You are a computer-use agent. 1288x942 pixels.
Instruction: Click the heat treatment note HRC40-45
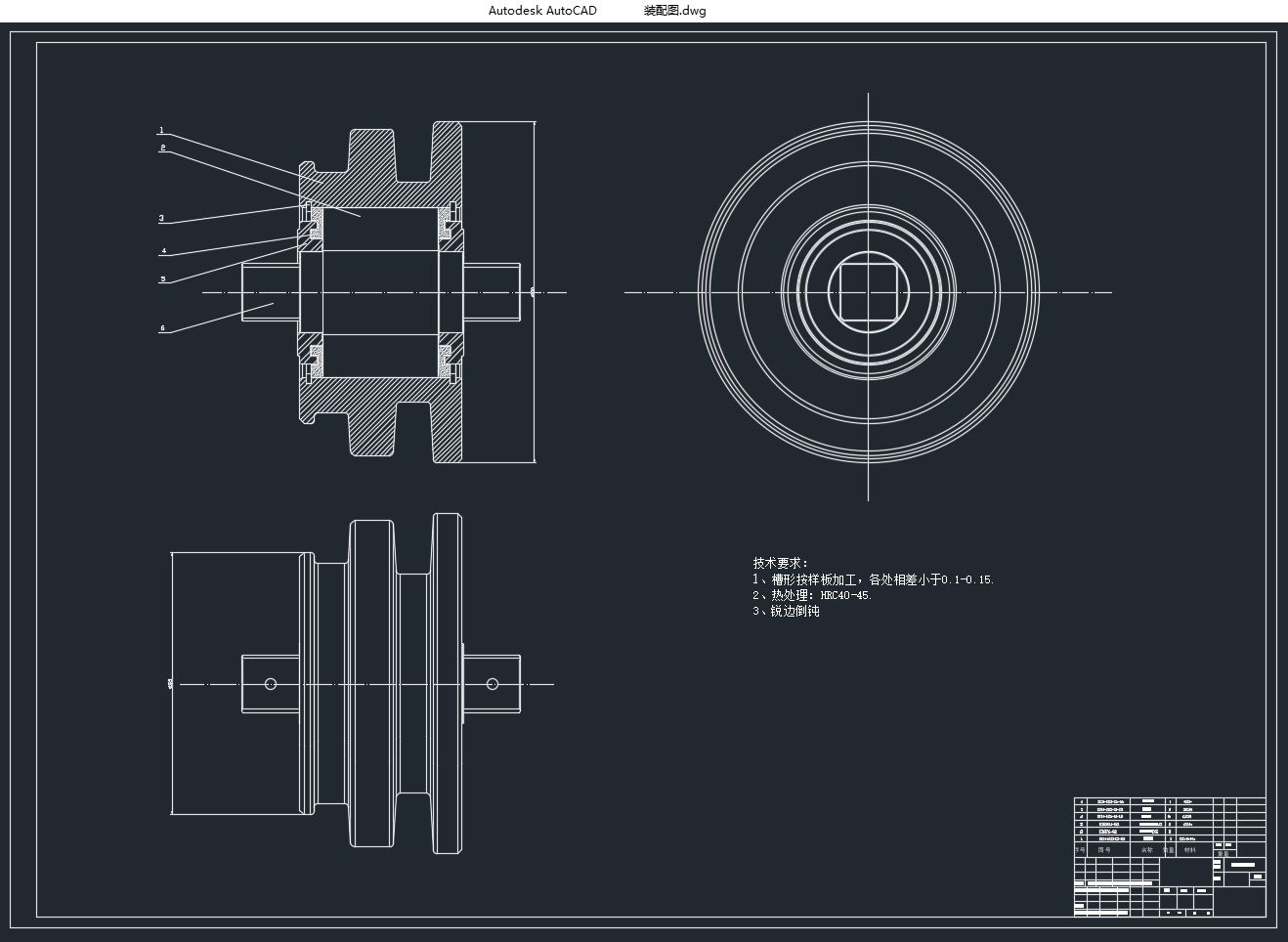(x=812, y=595)
